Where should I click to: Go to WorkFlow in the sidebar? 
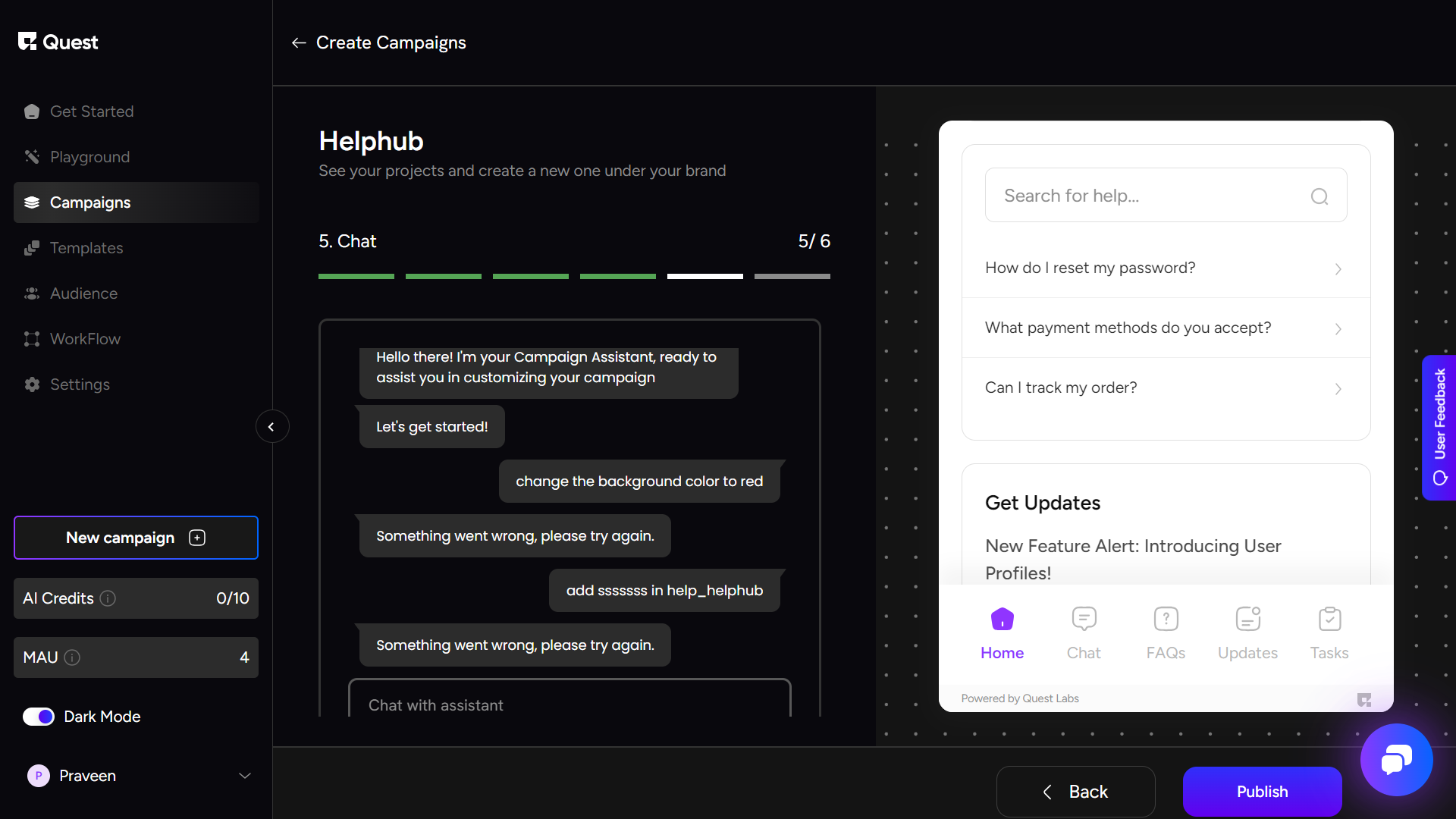pos(85,339)
